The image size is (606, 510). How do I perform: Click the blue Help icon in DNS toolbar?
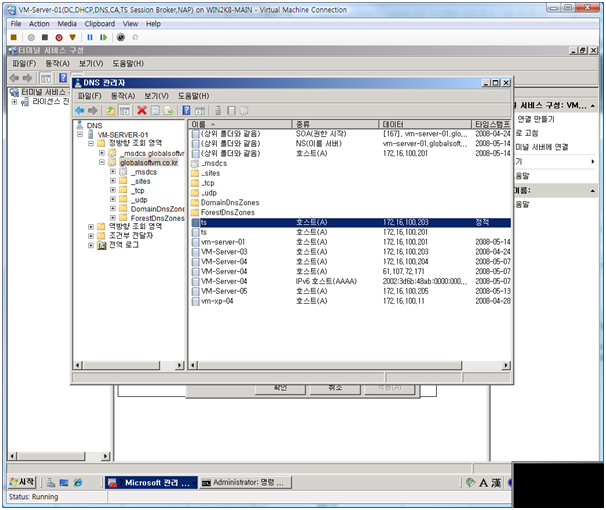point(186,110)
